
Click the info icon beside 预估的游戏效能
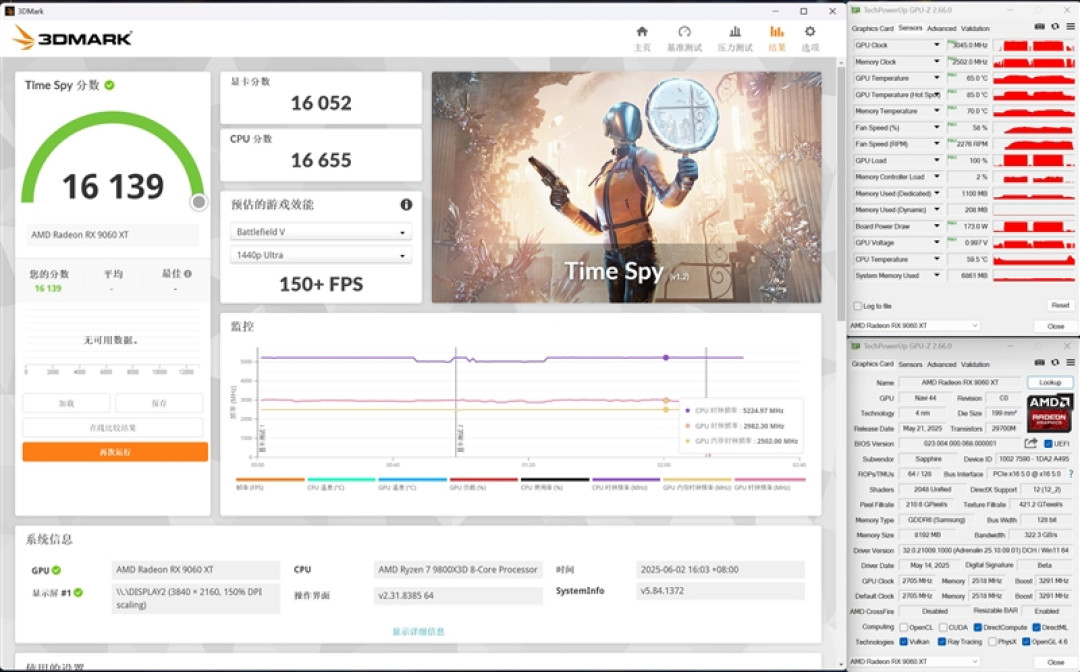coord(406,204)
